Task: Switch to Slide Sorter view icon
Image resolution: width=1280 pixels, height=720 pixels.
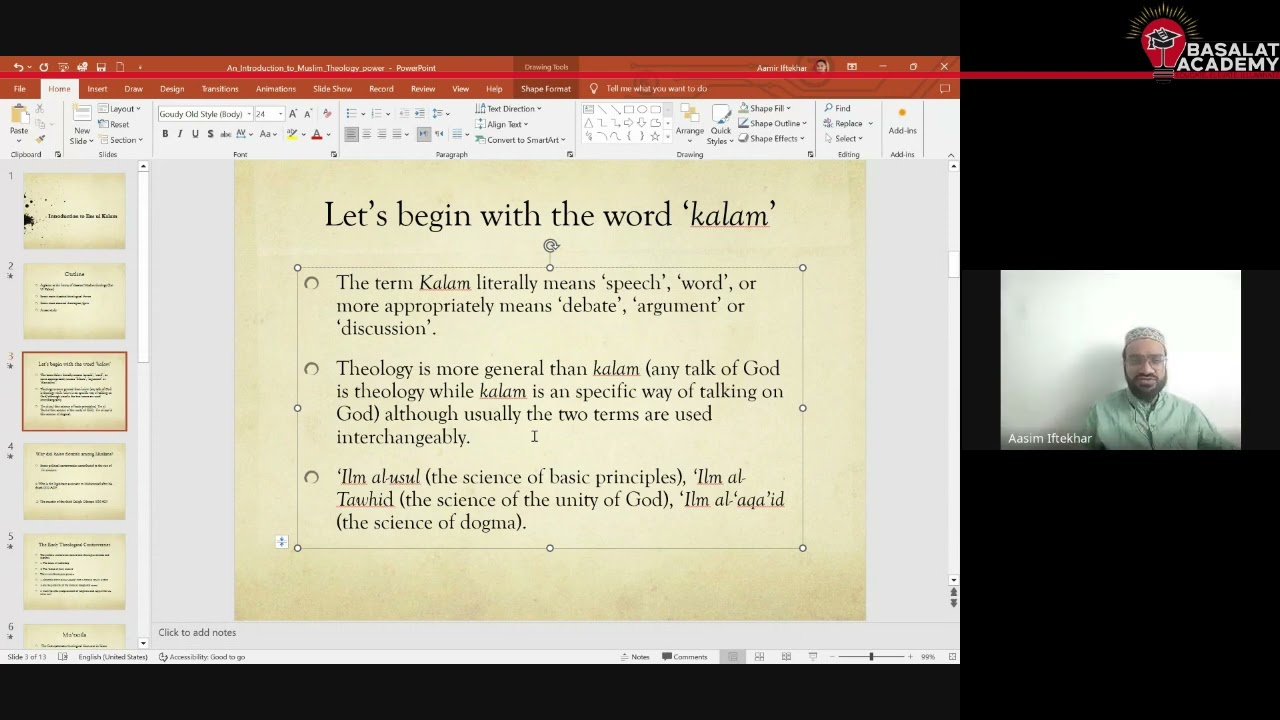Action: 759,657
